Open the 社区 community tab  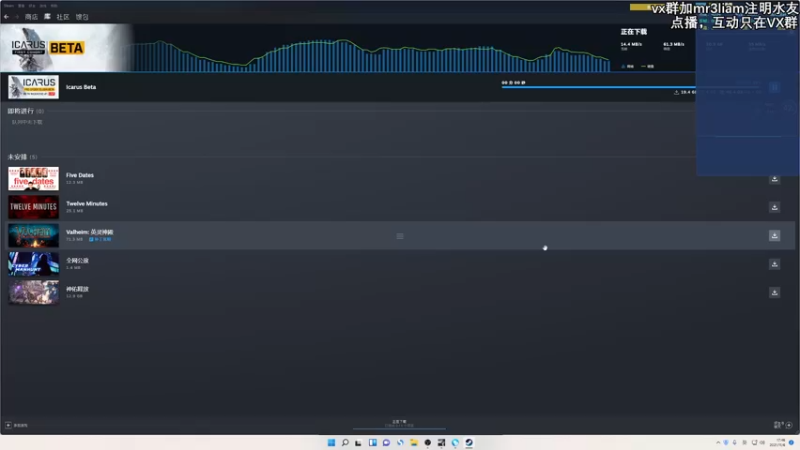click(63, 17)
